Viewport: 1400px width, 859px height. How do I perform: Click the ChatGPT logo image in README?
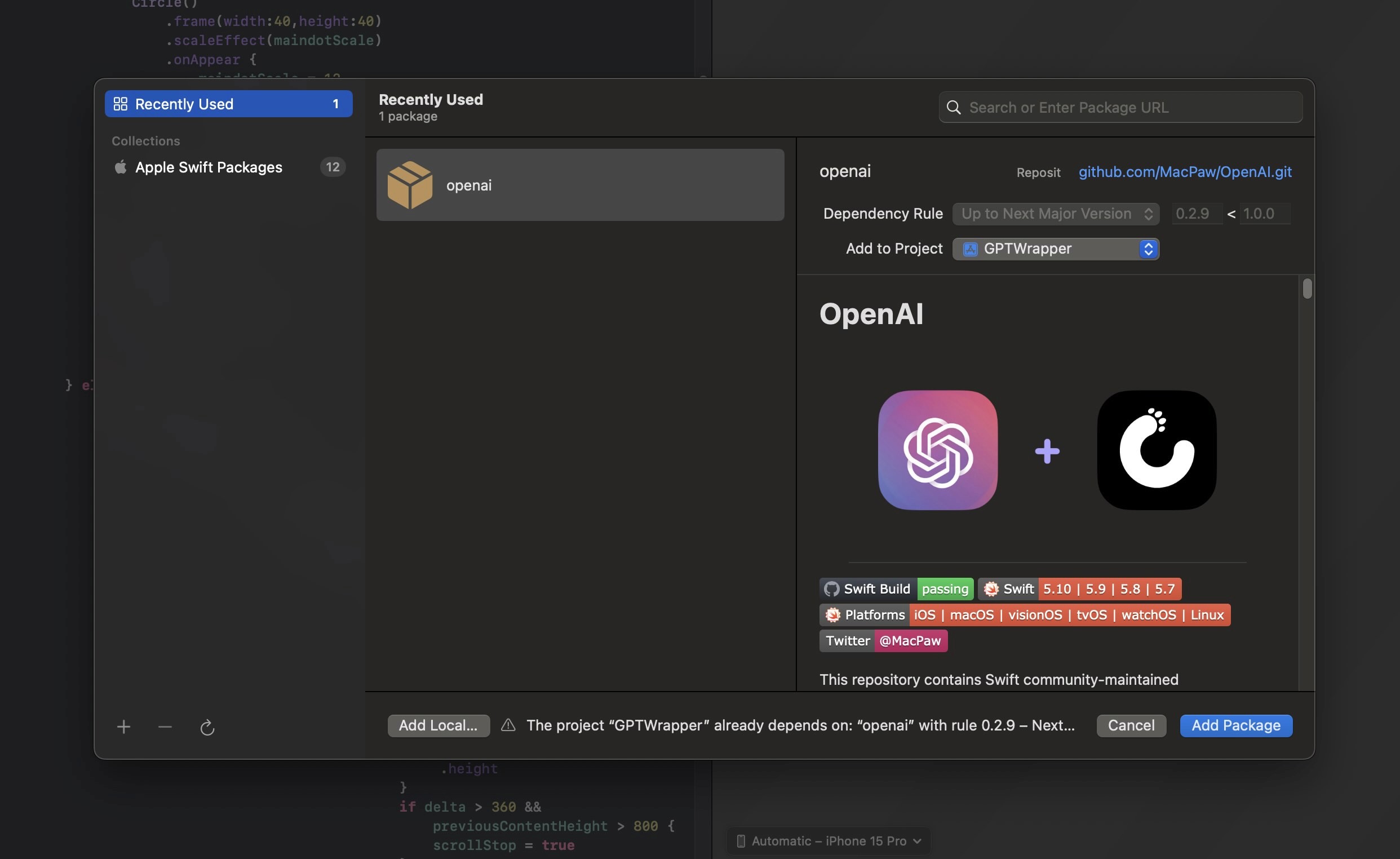[x=937, y=450]
